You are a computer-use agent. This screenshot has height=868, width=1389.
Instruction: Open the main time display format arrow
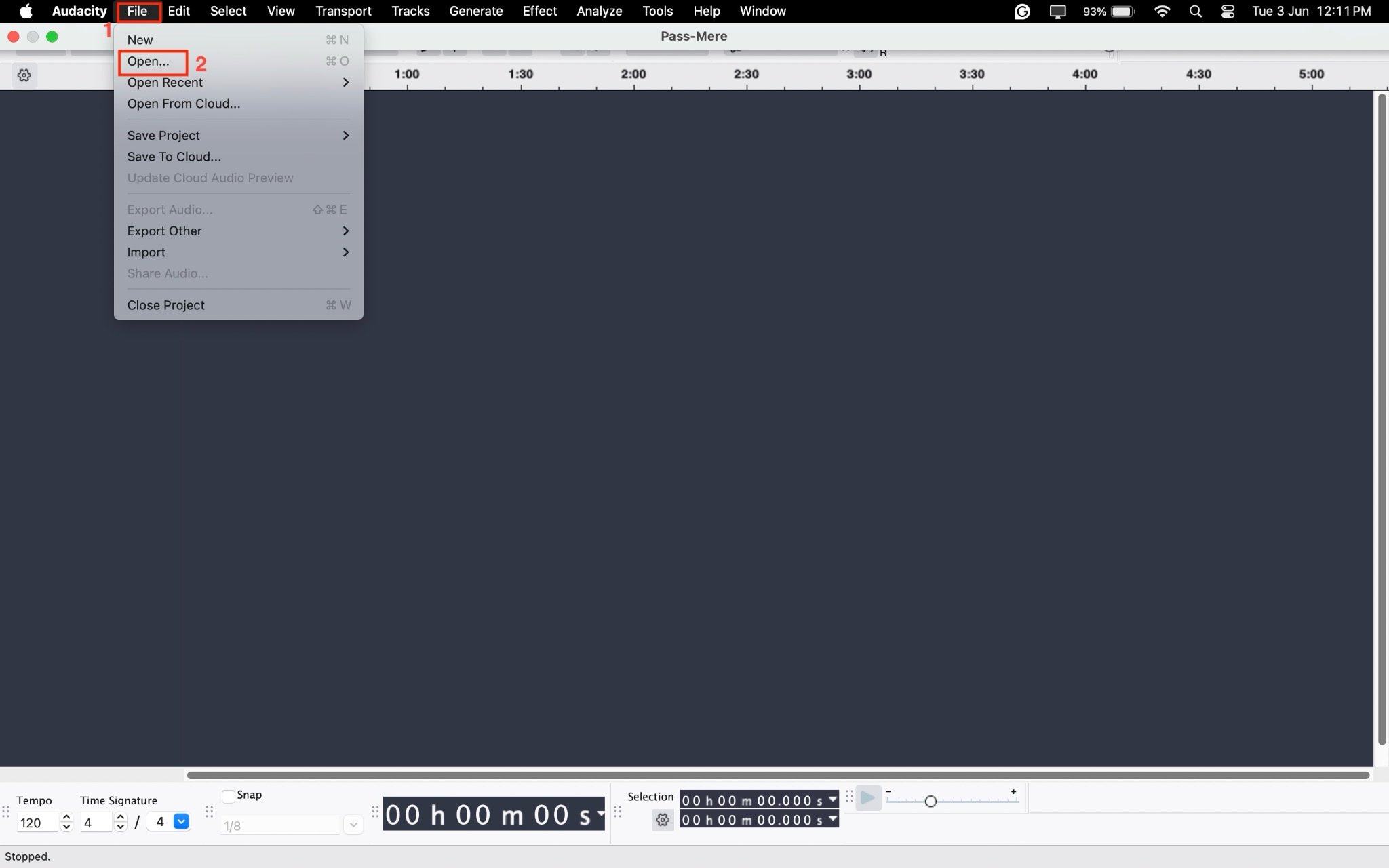coord(600,814)
